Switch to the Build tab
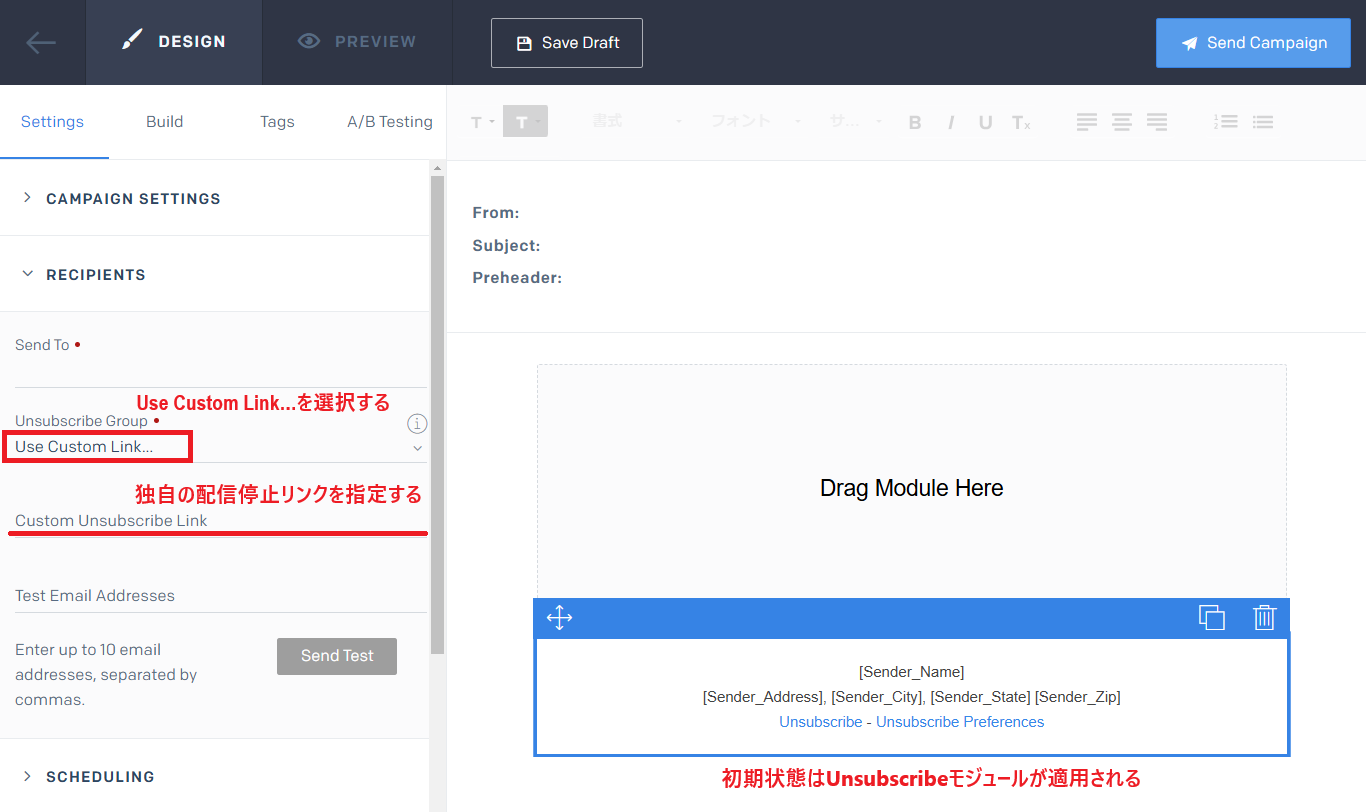 click(x=165, y=122)
